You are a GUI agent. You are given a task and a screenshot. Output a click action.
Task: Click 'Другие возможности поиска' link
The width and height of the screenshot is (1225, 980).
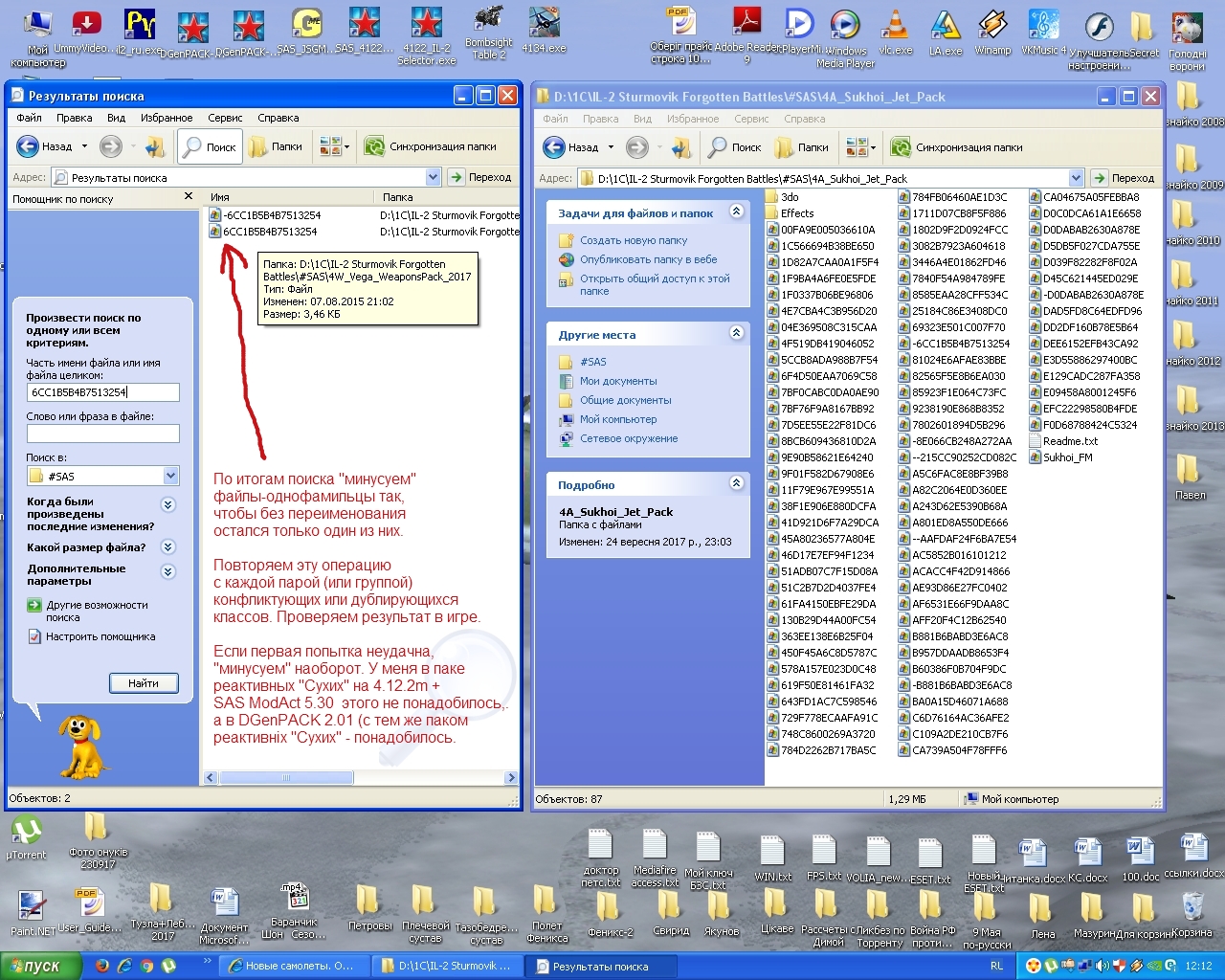(x=96, y=611)
